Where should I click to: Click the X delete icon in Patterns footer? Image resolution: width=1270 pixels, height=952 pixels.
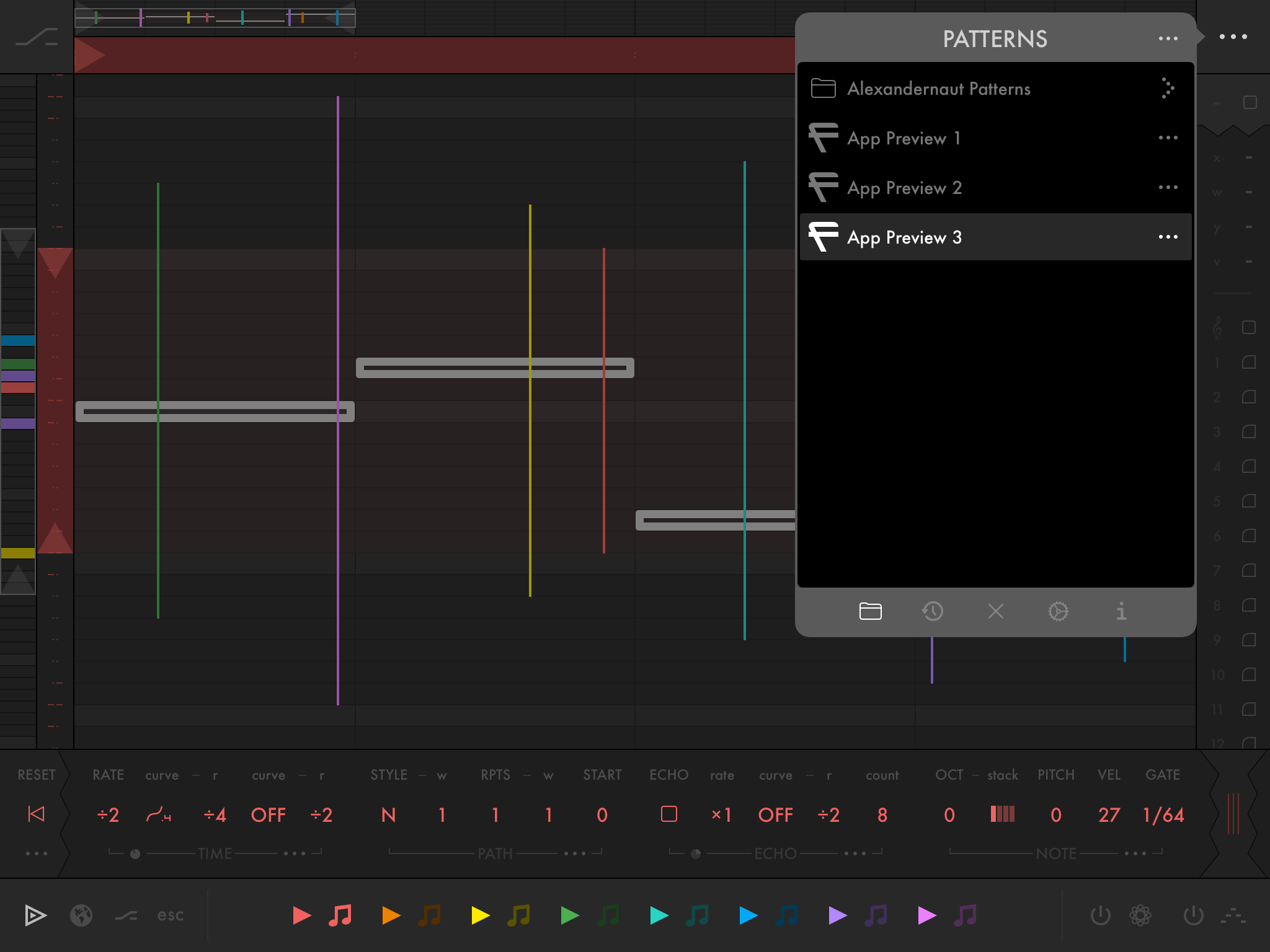click(995, 611)
